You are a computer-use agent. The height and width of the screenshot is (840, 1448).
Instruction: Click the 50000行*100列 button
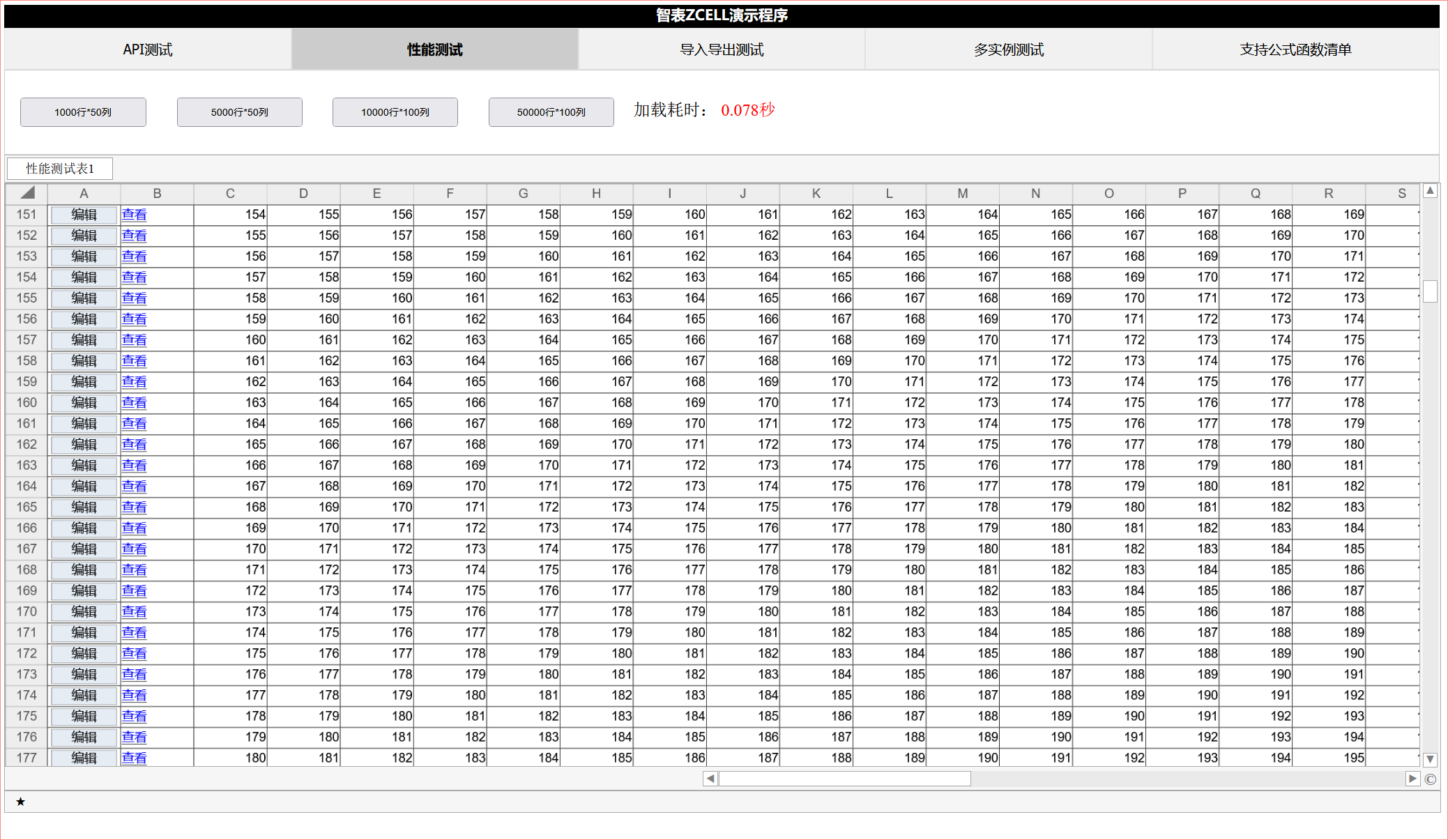coord(551,112)
